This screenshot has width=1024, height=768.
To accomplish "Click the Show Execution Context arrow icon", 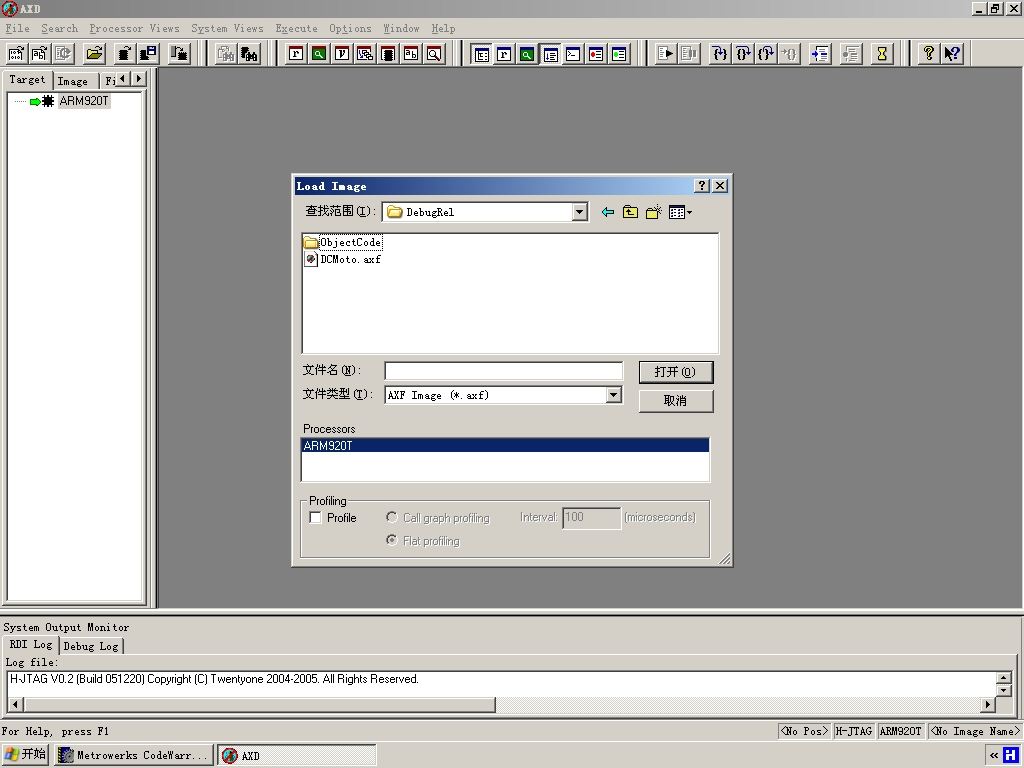I will pyautogui.click(x=820, y=54).
